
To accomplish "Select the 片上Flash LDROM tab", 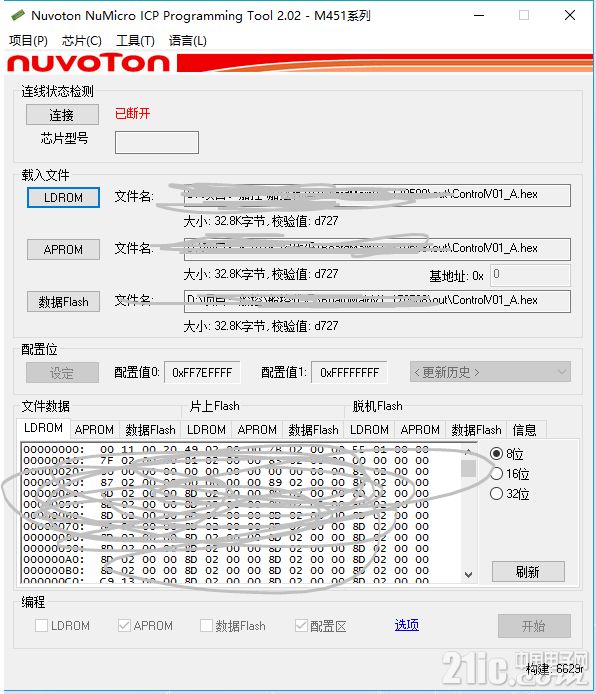I will pyautogui.click(x=206, y=430).
